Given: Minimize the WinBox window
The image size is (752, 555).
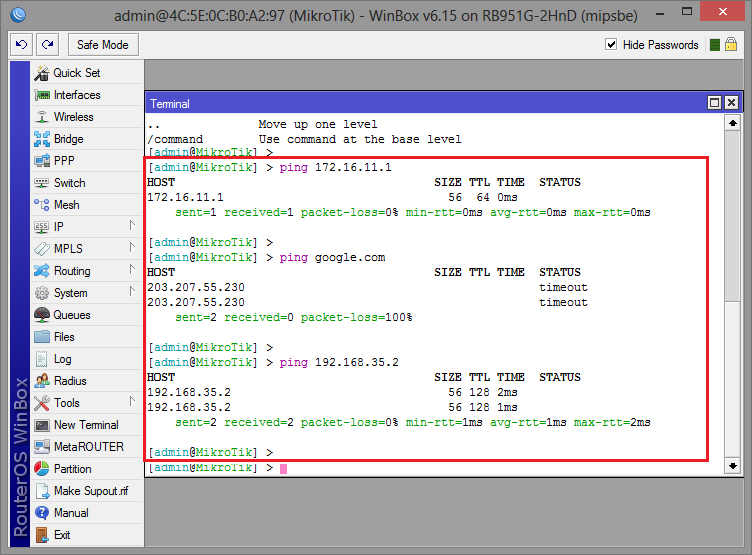Looking at the screenshot, I should (x=660, y=13).
